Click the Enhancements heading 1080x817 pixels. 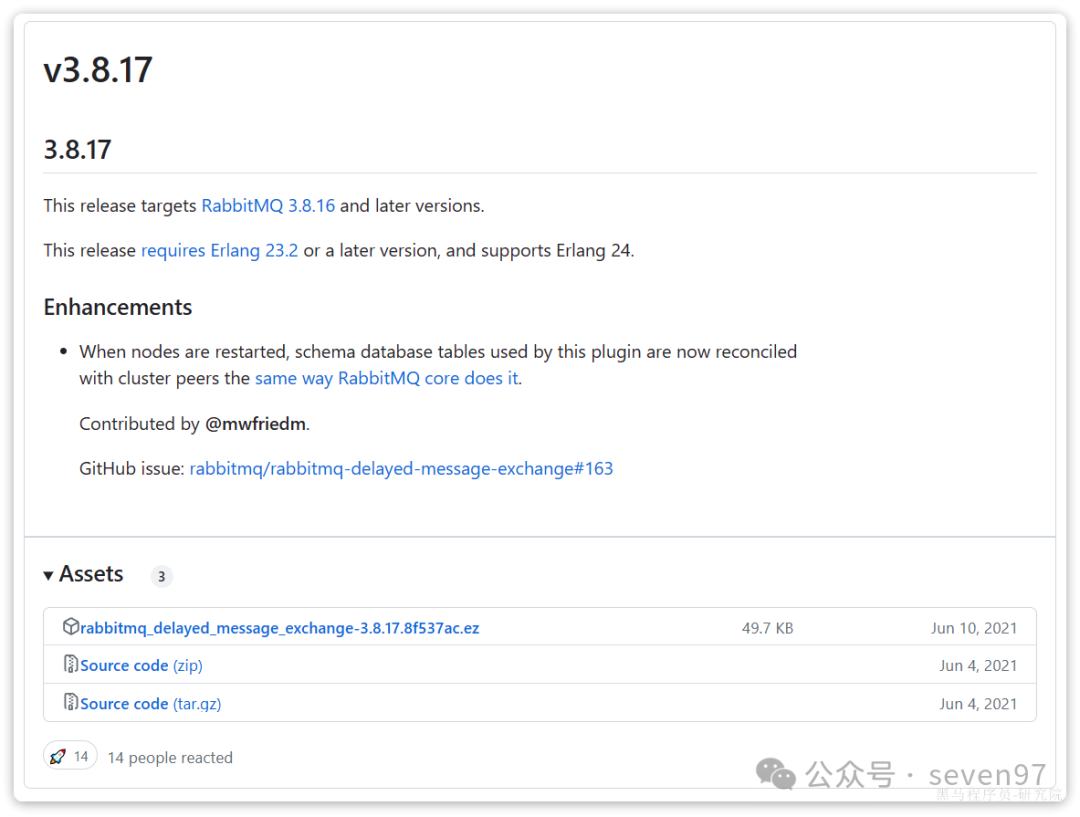(118, 307)
